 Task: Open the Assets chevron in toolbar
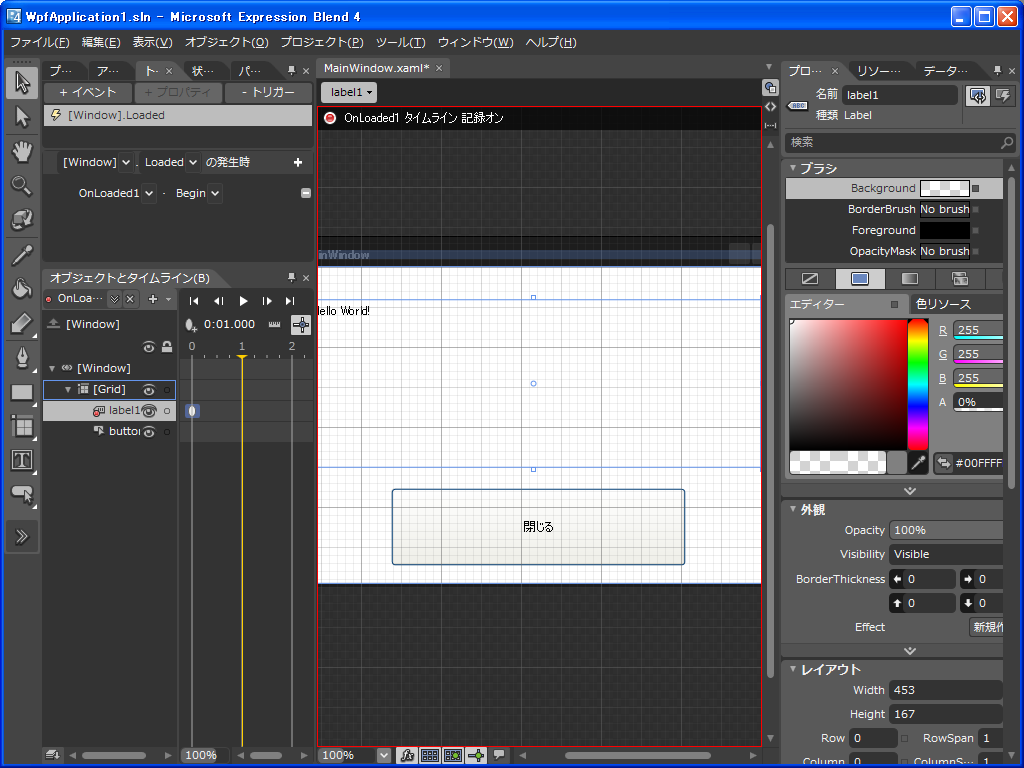tap(22, 537)
